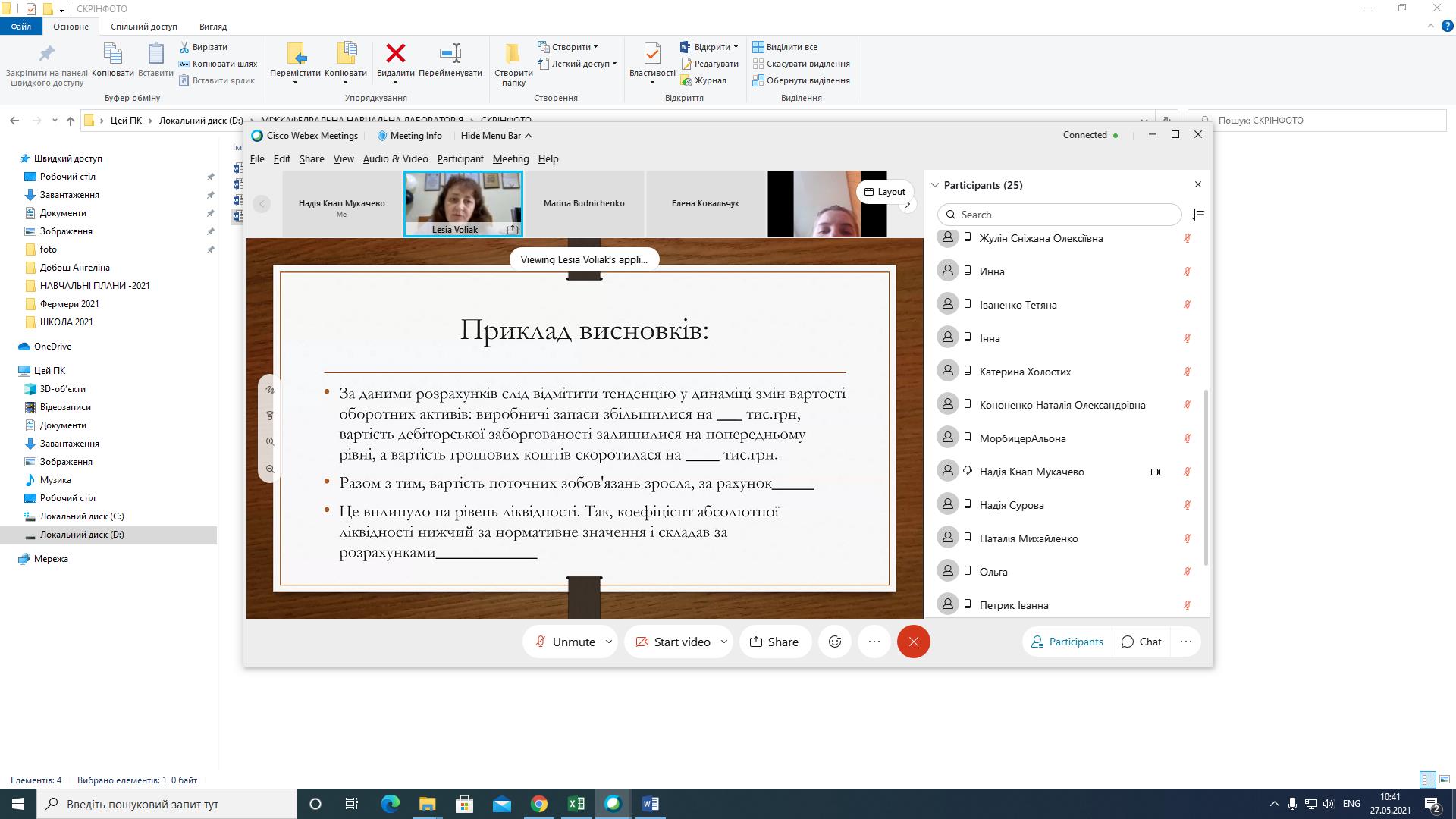Screen dimensions: 1456x819
Task: Open Meeting Info
Action: coord(409,135)
